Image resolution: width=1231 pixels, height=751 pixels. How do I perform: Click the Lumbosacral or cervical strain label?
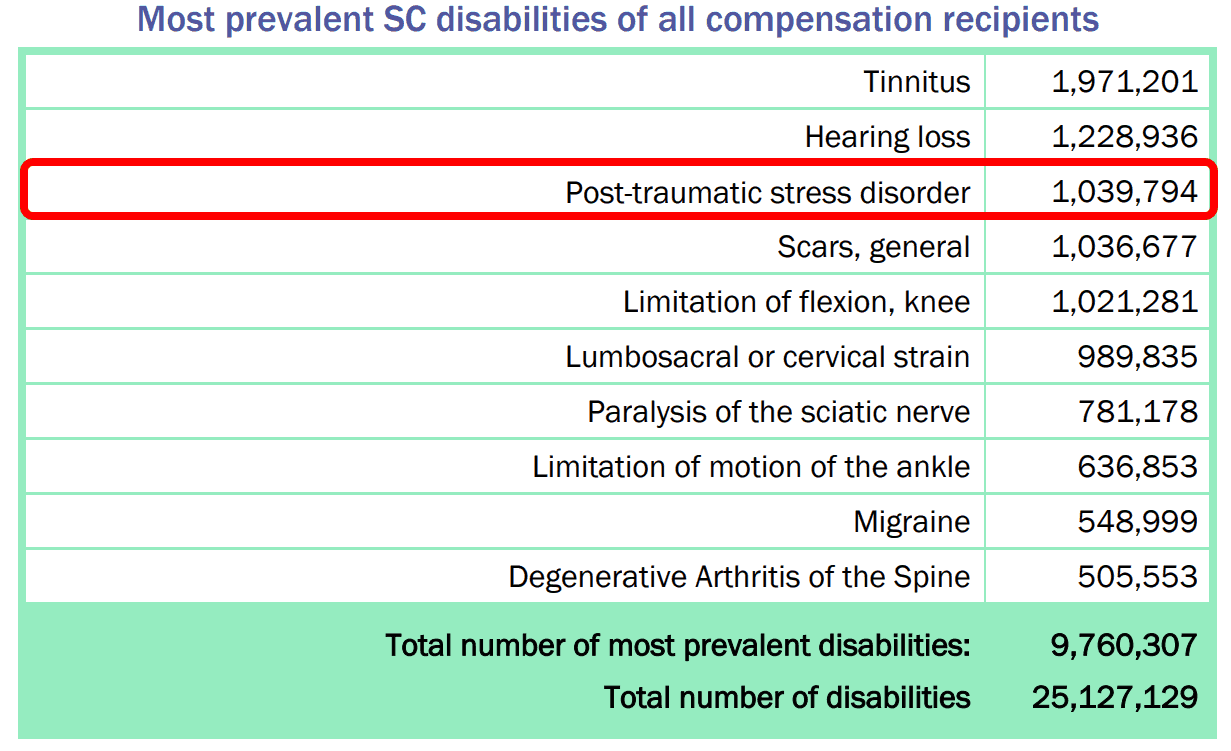(768, 357)
